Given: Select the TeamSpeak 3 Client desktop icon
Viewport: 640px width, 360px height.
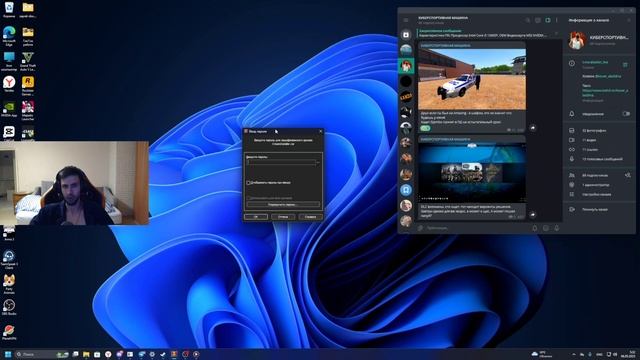Looking at the screenshot, I should [9, 260].
